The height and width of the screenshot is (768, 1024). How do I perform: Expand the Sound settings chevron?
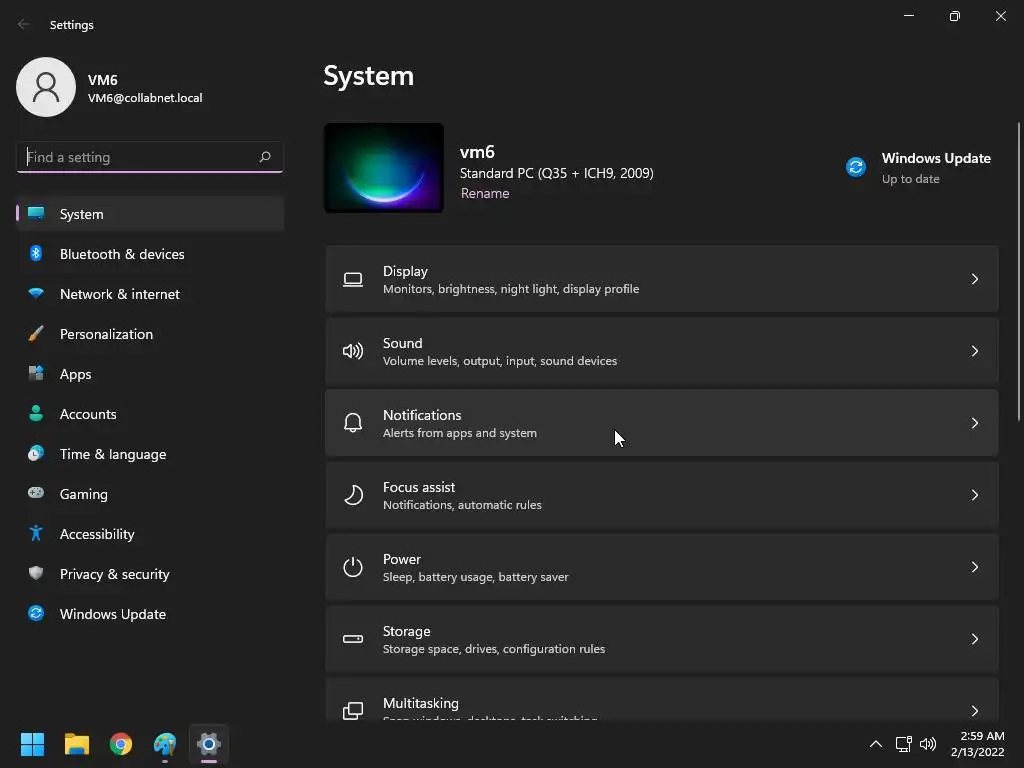coord(974,351)
